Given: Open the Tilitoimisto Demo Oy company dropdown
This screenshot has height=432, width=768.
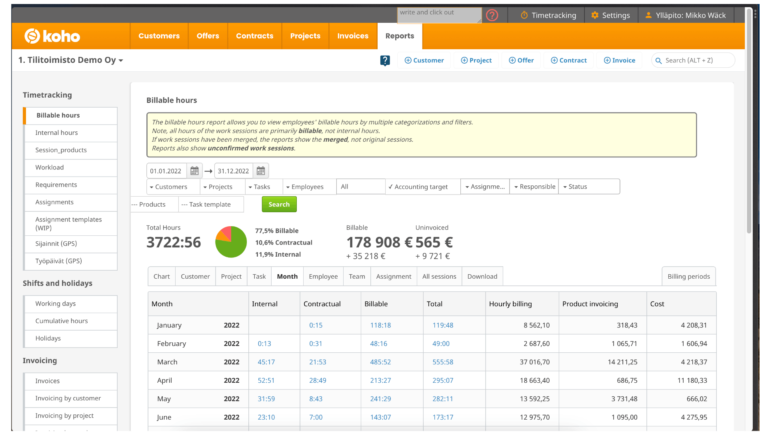Looking at the screenshot, I should pos(71,60).
